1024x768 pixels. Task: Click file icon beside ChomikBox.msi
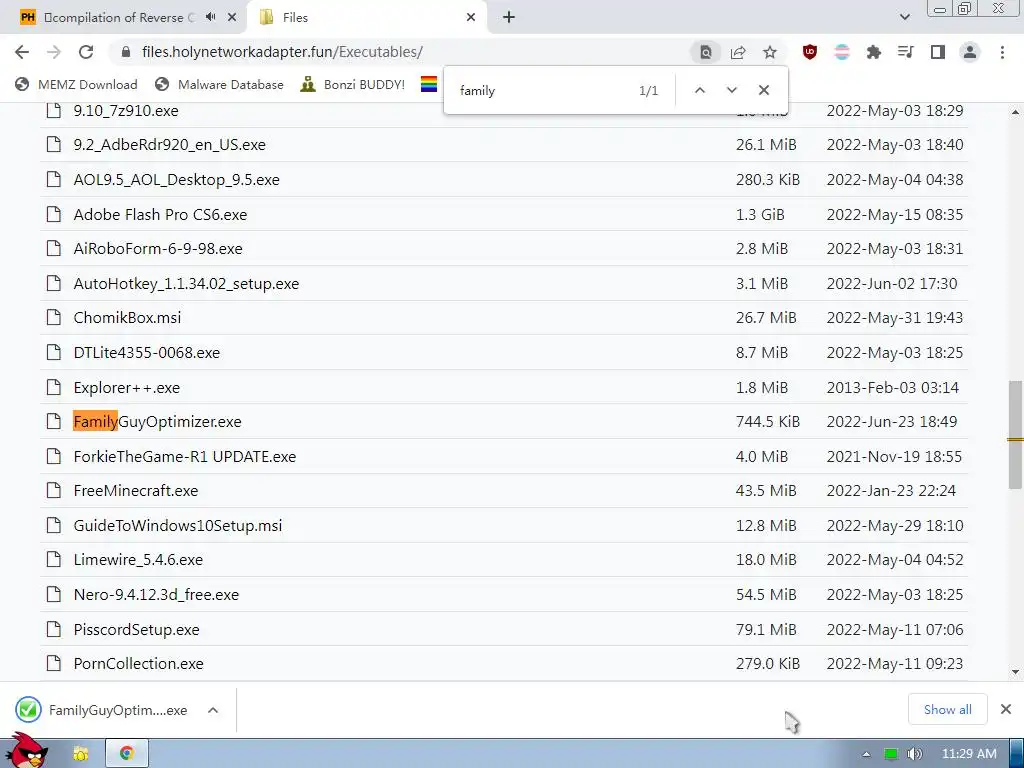pyautogui.click(x=54, y=317)
